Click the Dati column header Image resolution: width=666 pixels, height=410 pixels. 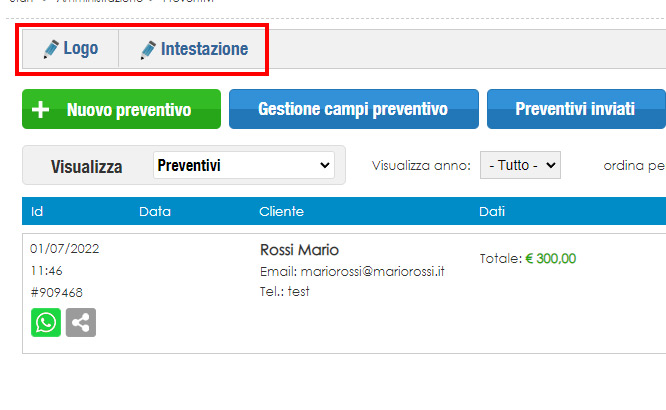(x=492, y=212)
